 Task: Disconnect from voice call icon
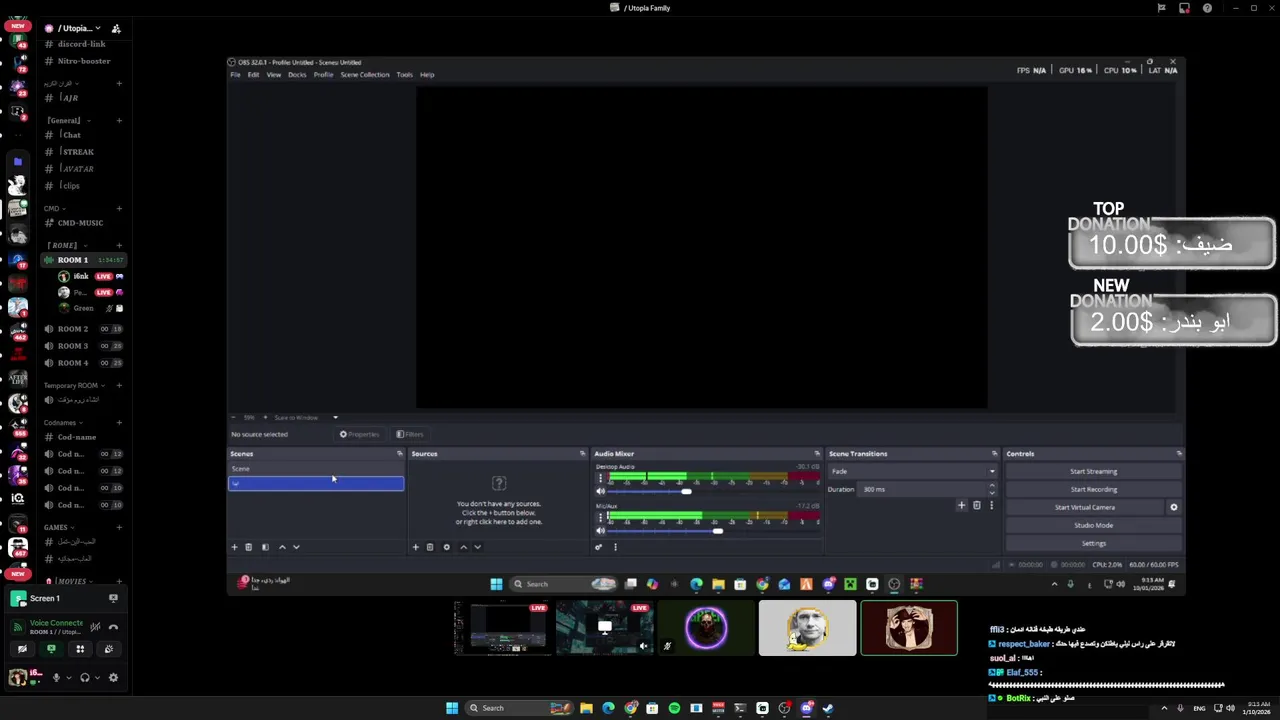[113, 627]
